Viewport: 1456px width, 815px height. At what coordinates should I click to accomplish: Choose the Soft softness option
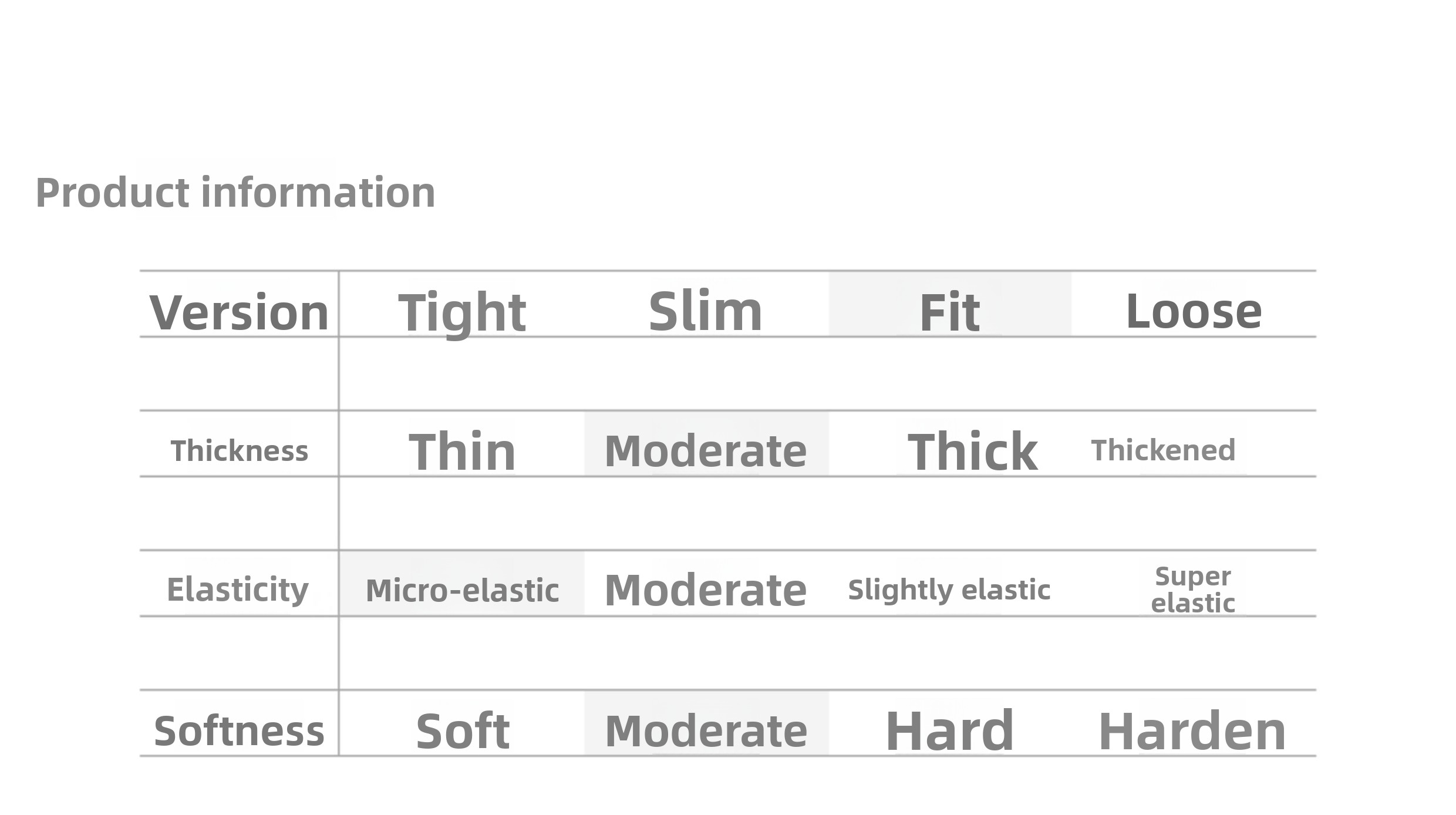coord(462,731)
